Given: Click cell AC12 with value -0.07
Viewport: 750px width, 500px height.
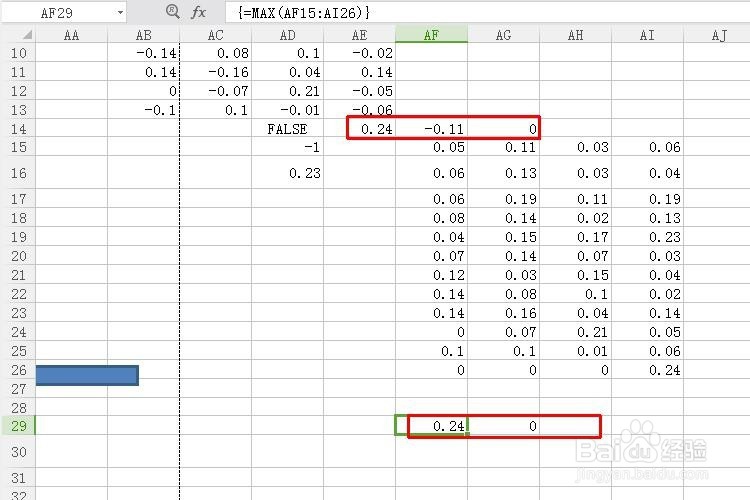Looking at the screenshot, I should [216, 90].
